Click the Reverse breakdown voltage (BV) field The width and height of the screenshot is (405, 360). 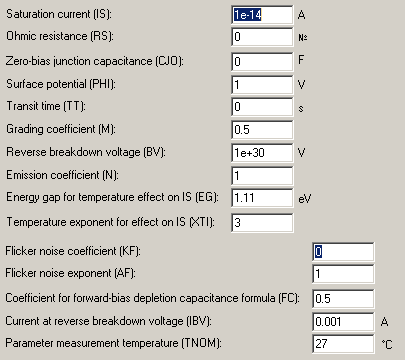coord(262,153)
